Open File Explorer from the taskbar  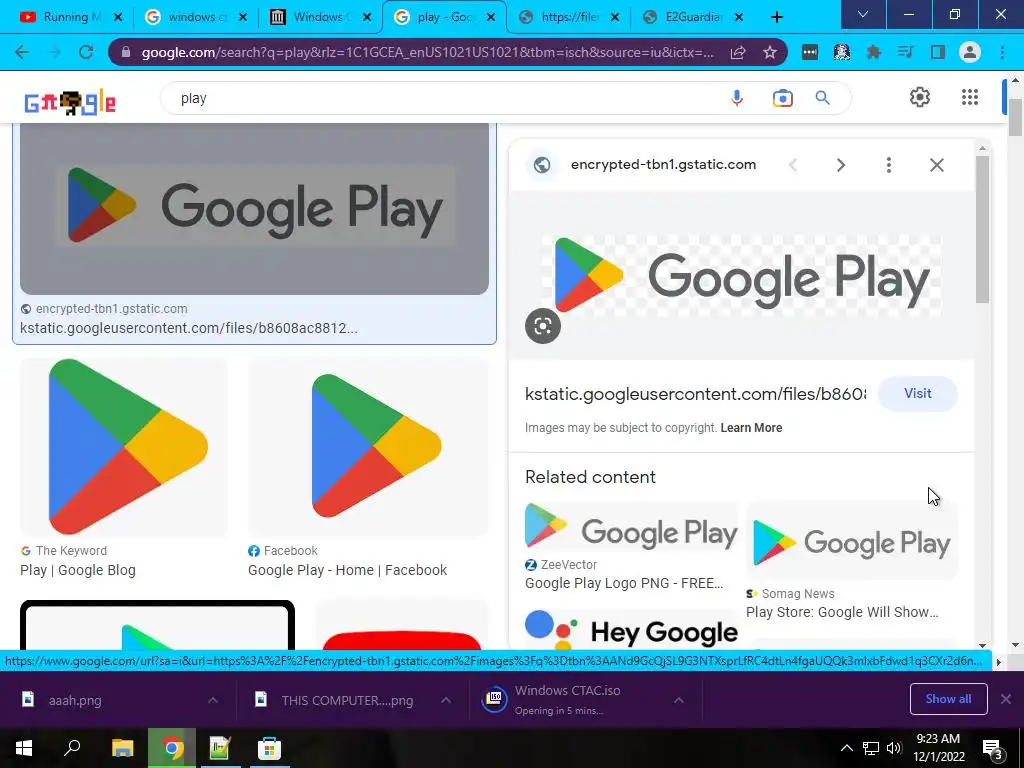coord(122,748)
